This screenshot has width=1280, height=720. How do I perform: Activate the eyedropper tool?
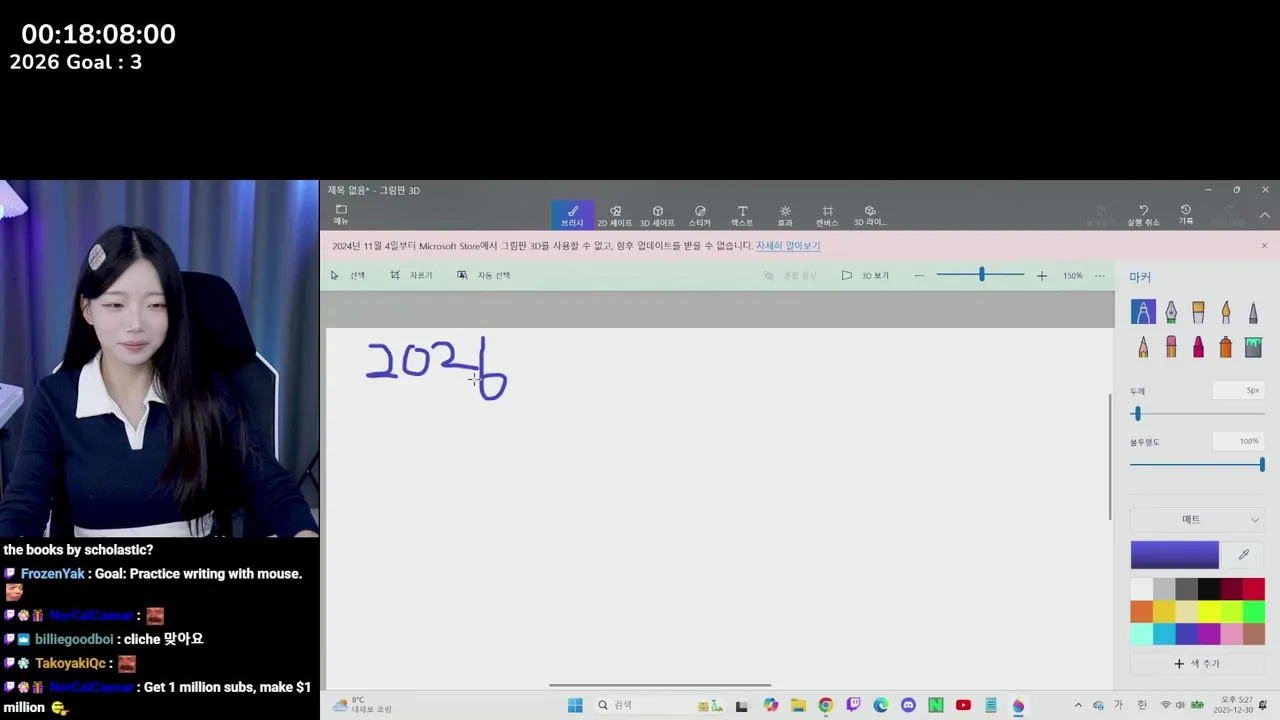pyautogui.click(x=1244, y=554)
